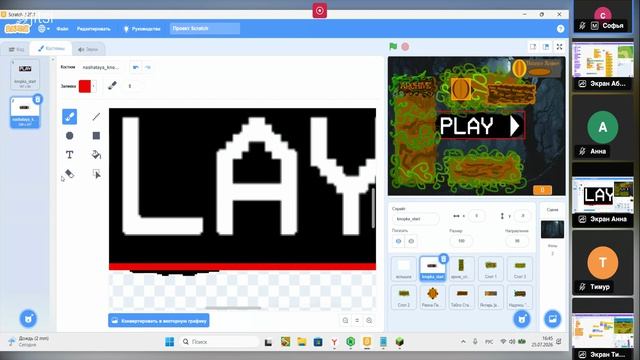Zoom in the paint canvas
This screenshot has width=640, height=360.
tap(369, 321)
